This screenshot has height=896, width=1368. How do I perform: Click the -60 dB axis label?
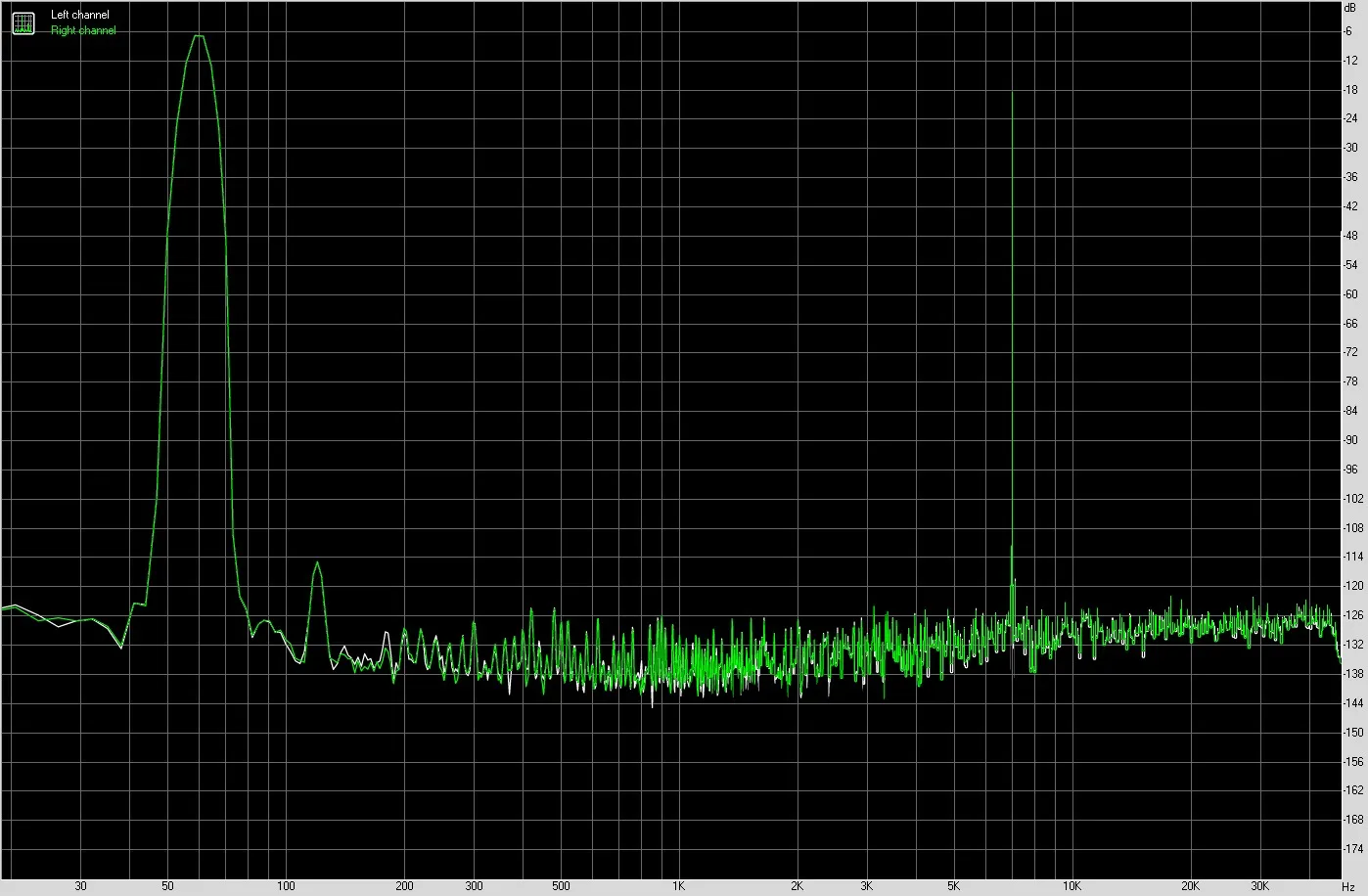(1350, 293)
